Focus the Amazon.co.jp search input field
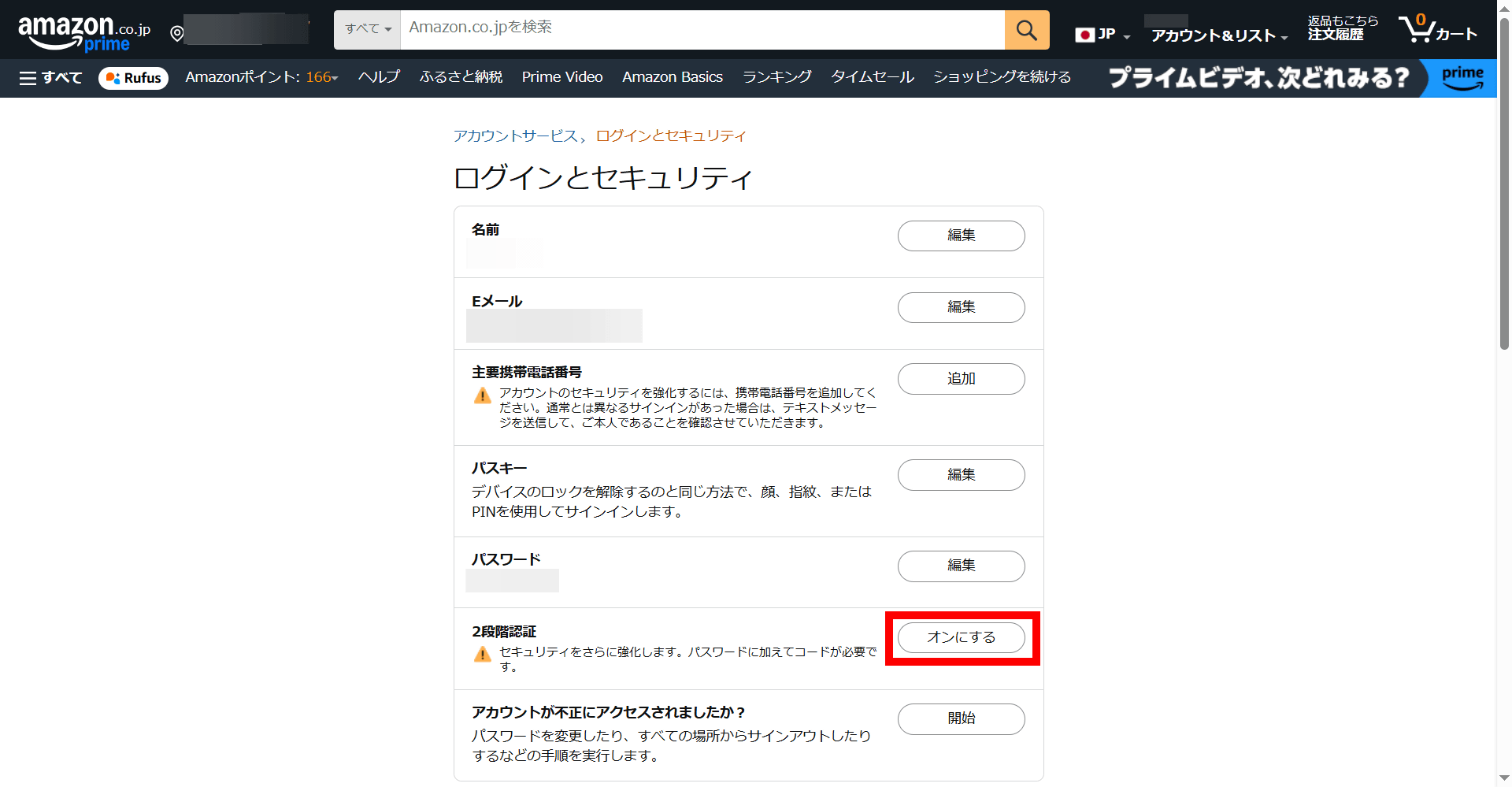 (x=701, y=28)
